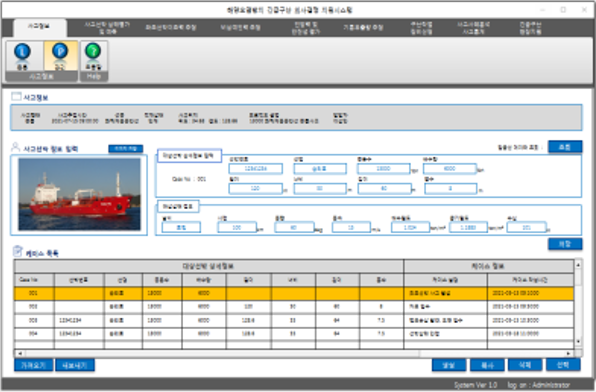
Task: Click the air density input field
Action: (468, 227)
